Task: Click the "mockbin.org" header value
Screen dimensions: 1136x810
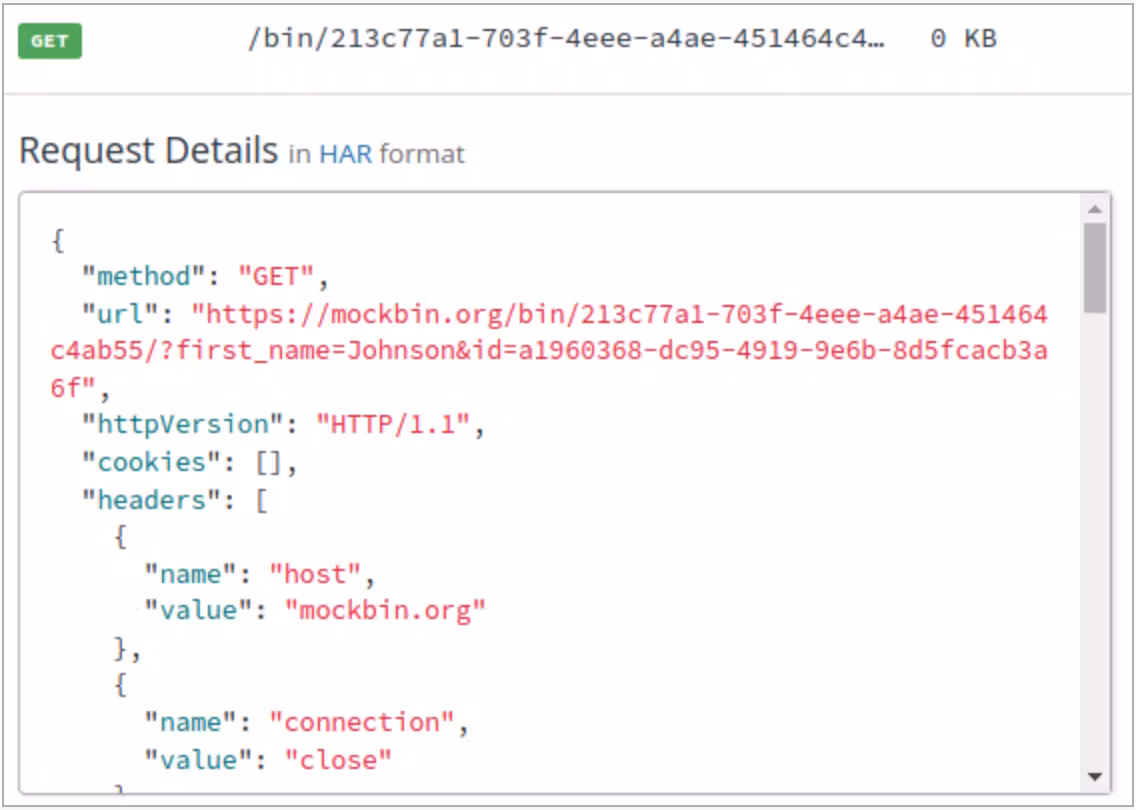Action: pos(385,611)
